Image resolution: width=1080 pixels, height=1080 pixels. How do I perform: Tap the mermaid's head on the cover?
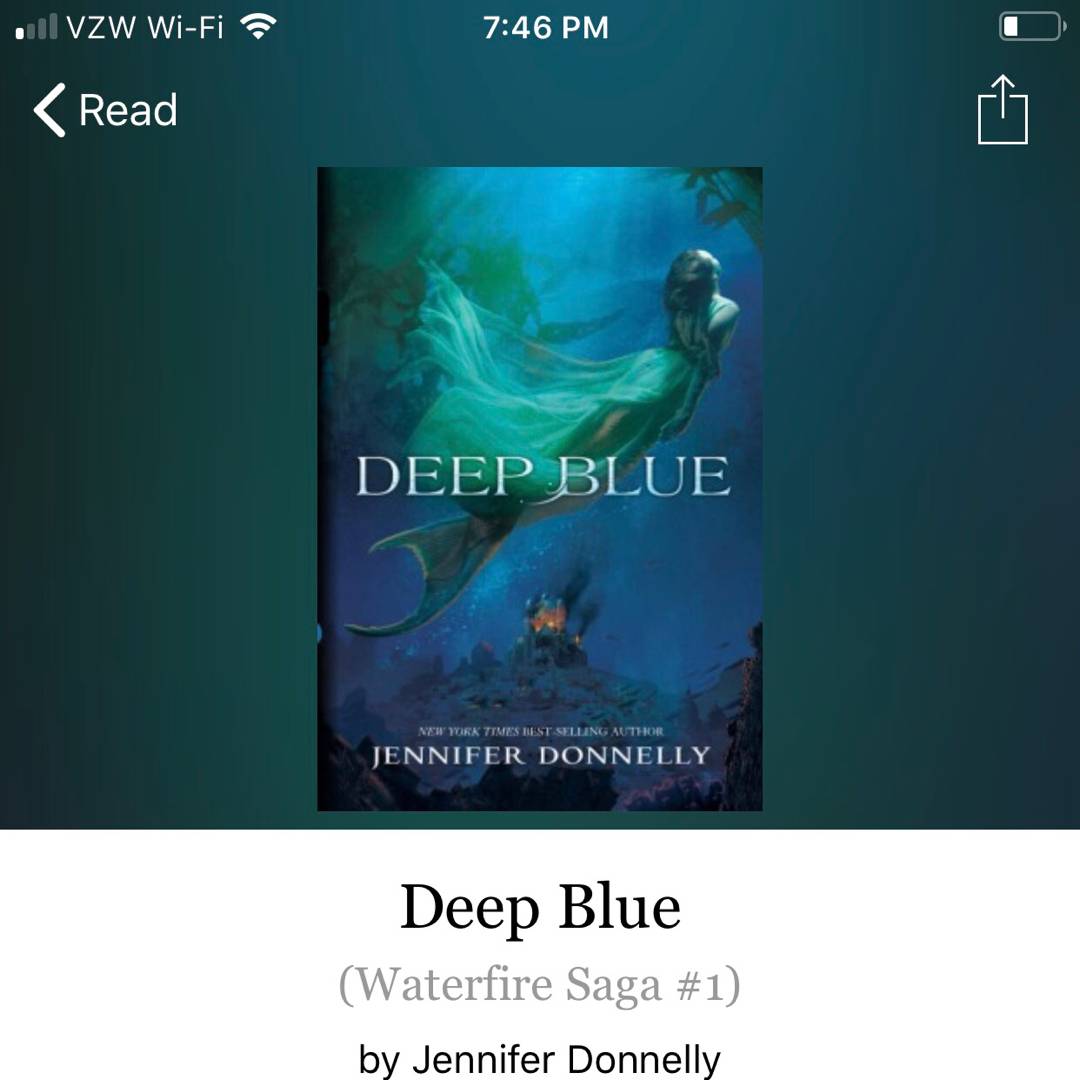(x=692, y=276)
